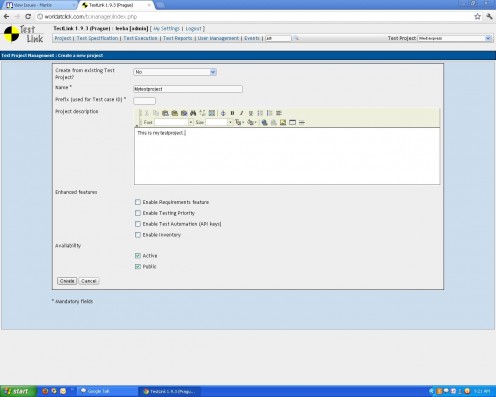Toggle bold formatting in description editor

[x=232, y=113]
